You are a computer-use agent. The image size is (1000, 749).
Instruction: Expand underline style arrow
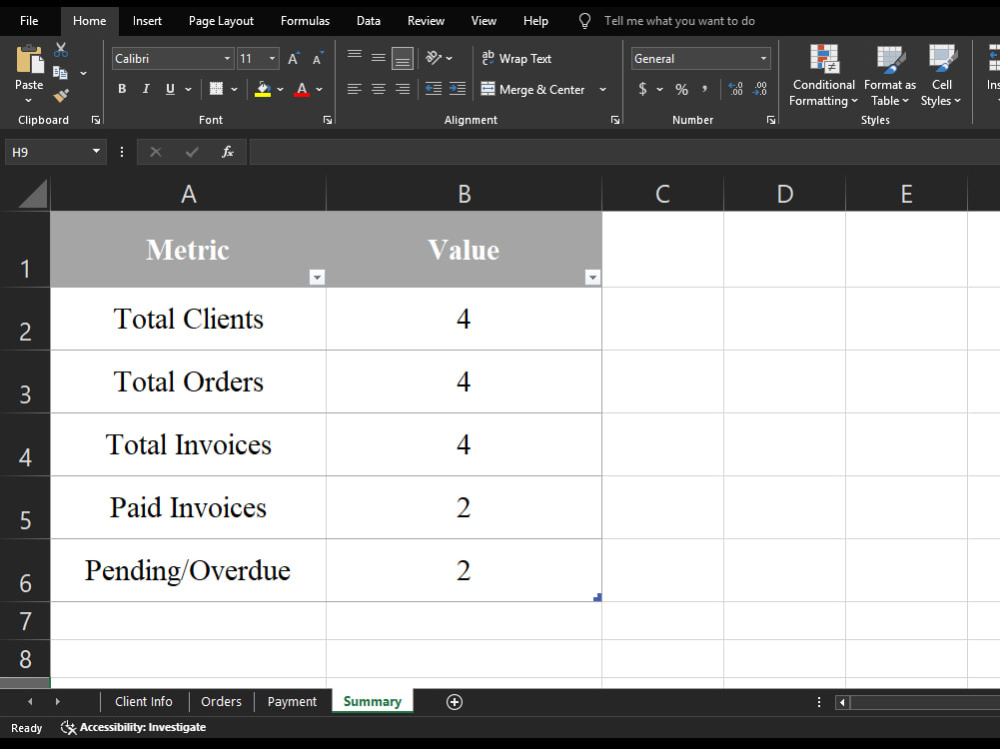tap(188, 89)
